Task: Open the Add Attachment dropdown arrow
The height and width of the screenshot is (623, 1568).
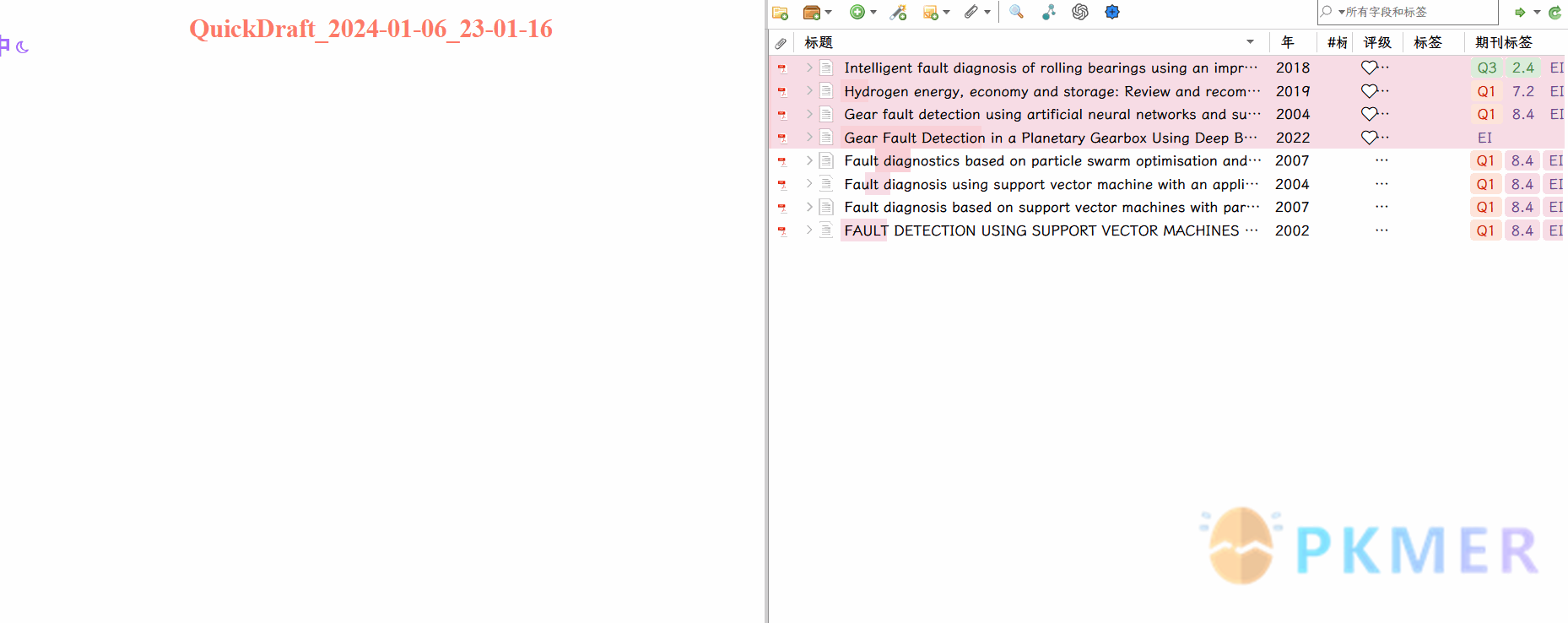Action: click(x=987, y=13)
